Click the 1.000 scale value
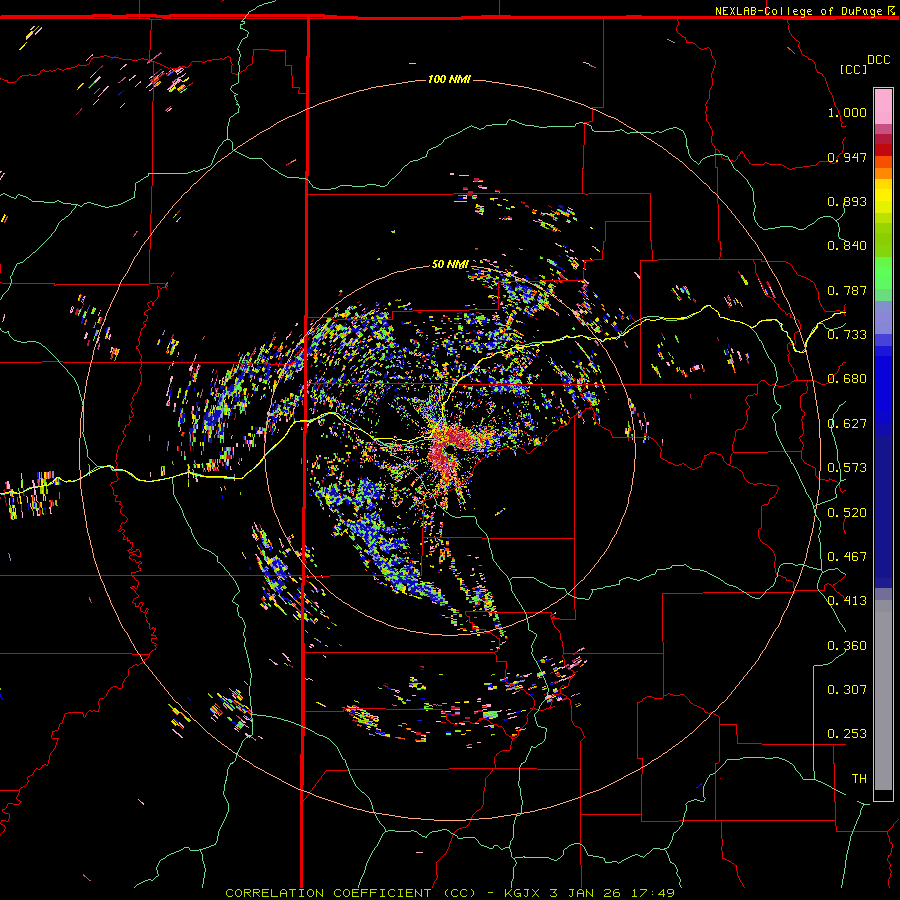Screen dimensions: 900x900 tap(847, 112)
